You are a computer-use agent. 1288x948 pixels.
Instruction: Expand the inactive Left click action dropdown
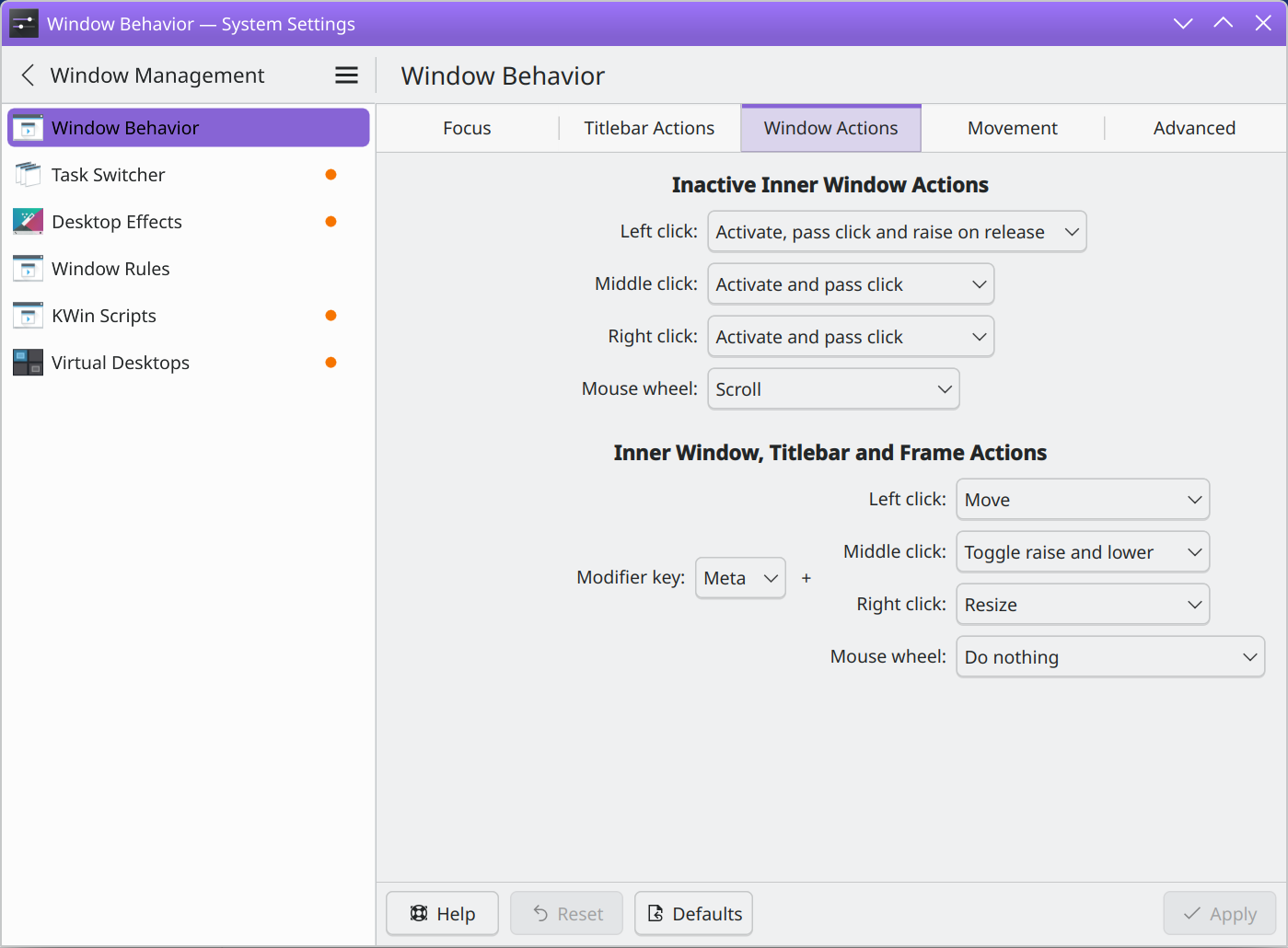point(896,232)
